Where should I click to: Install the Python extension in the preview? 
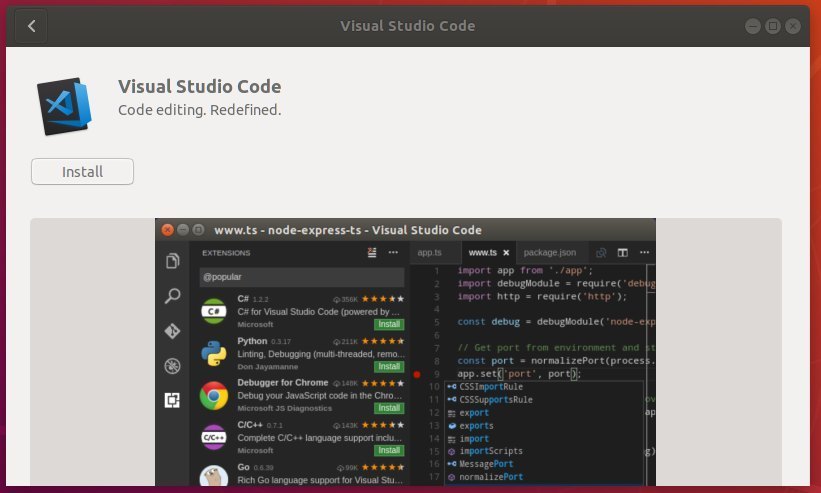389,366
